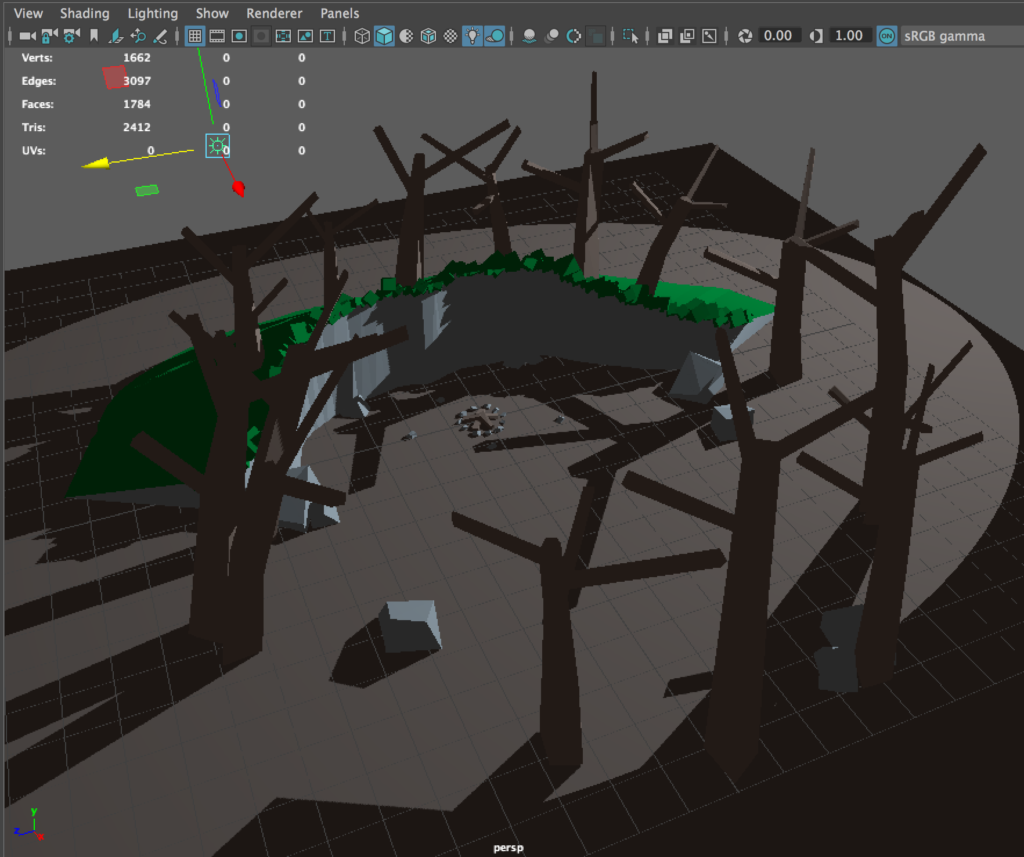This screenshot has height=857, width=1024.
Task: Click the Select Camera icon
Action: [x=27, y=36]
